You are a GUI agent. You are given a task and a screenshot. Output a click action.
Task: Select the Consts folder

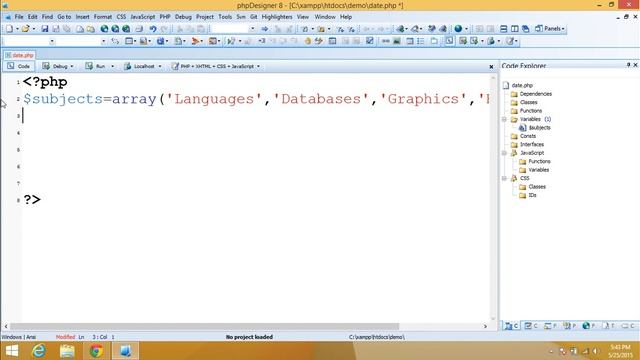coord(528,136)
